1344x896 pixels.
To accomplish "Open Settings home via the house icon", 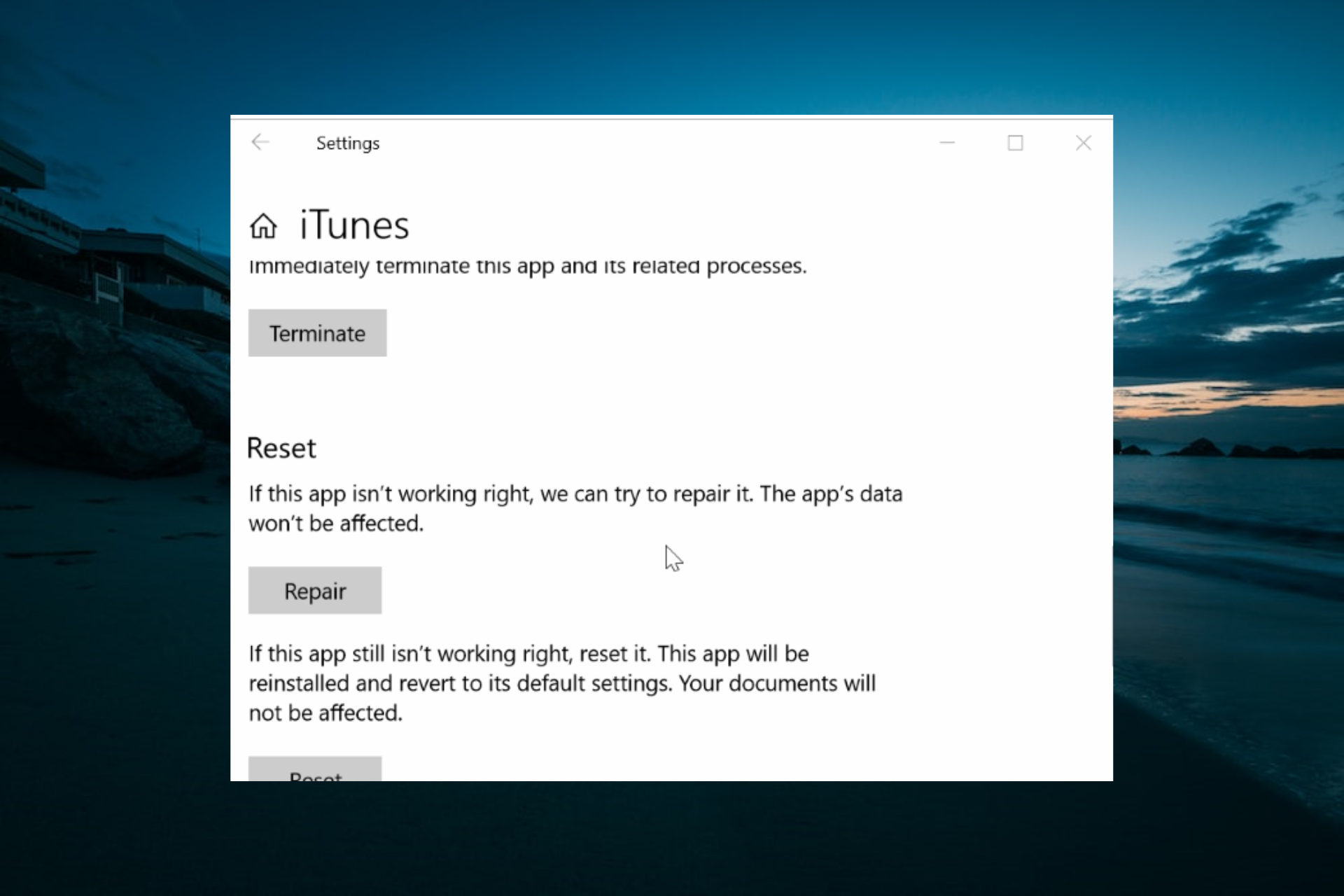I will tap(264, 226).
